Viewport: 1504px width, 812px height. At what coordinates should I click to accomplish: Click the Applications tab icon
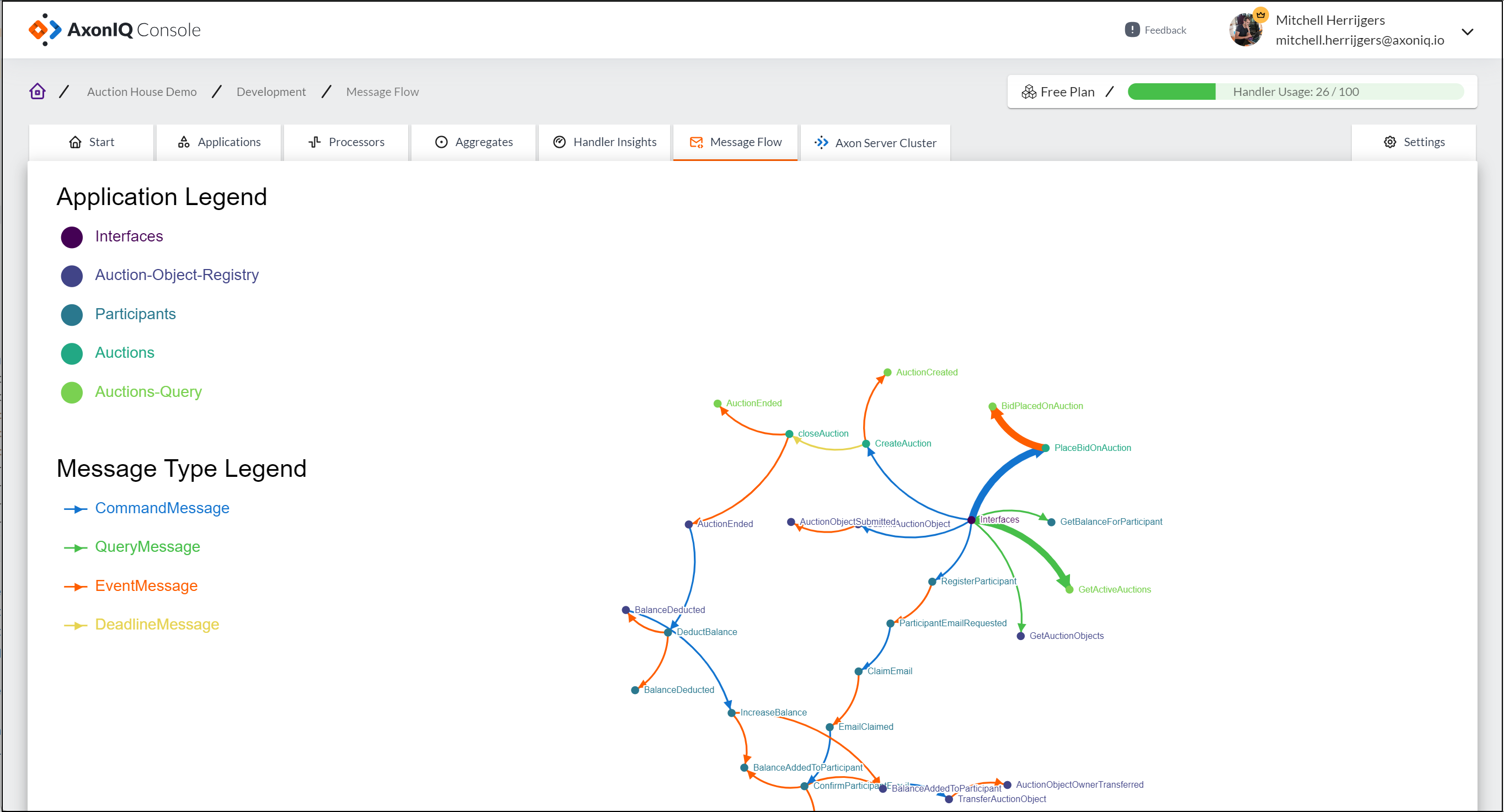coord(184,142)
